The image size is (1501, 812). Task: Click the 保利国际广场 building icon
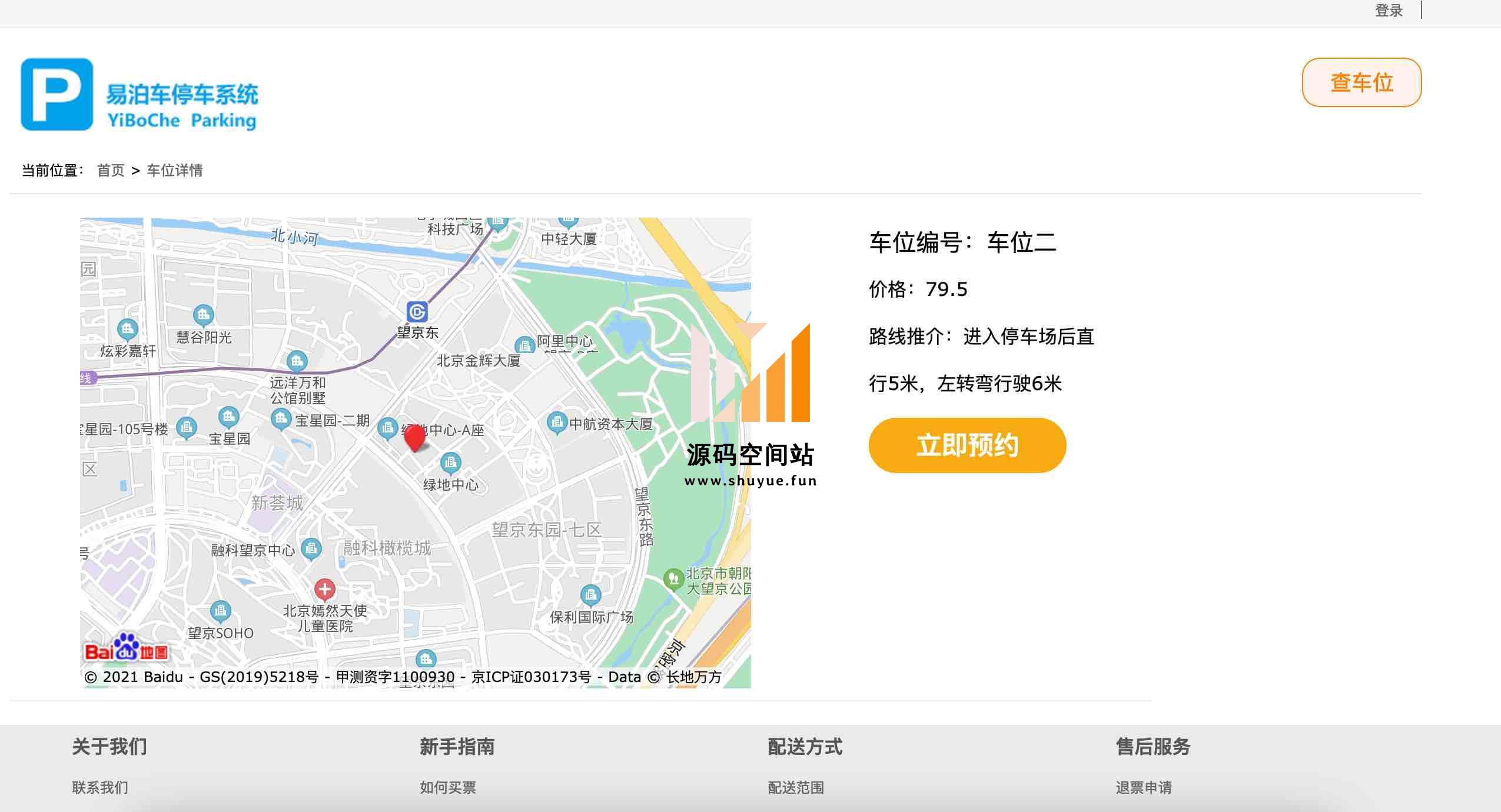pyautogui.click(x=590, y=596)
